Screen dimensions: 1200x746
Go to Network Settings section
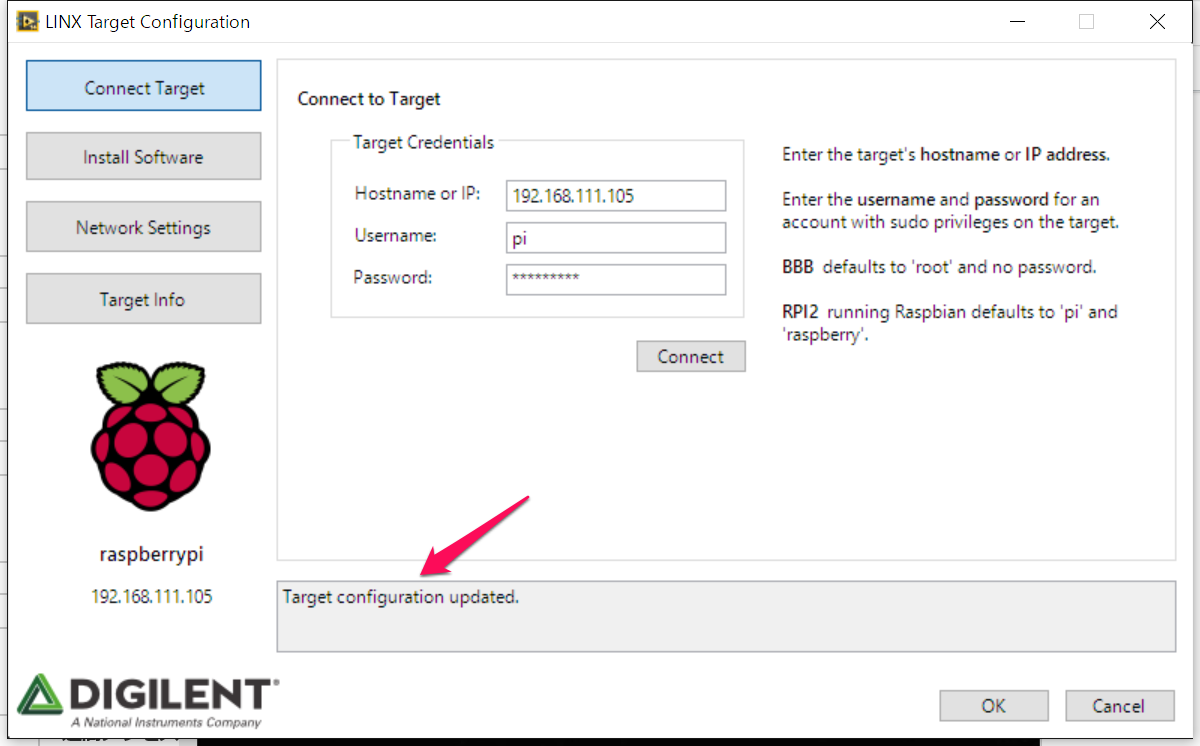(x=143, y=227)
